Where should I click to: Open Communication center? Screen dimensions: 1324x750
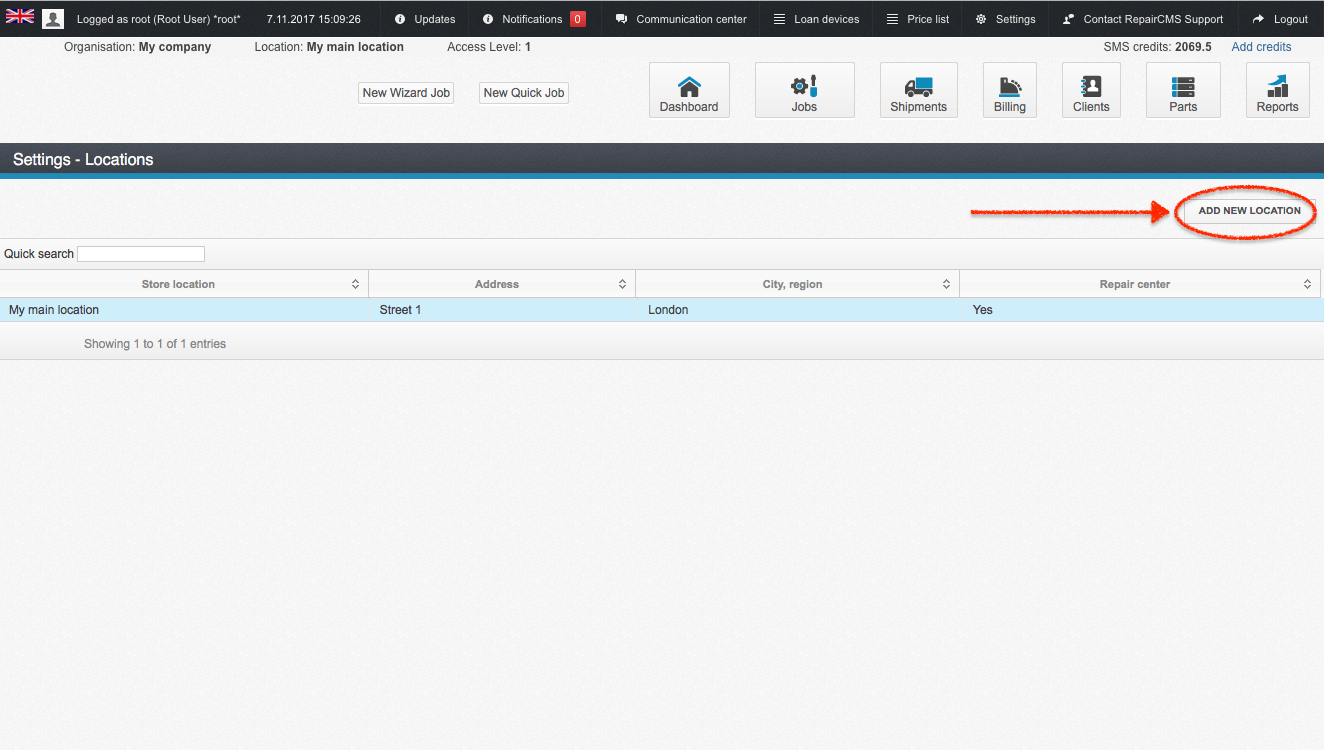[681, 19]
